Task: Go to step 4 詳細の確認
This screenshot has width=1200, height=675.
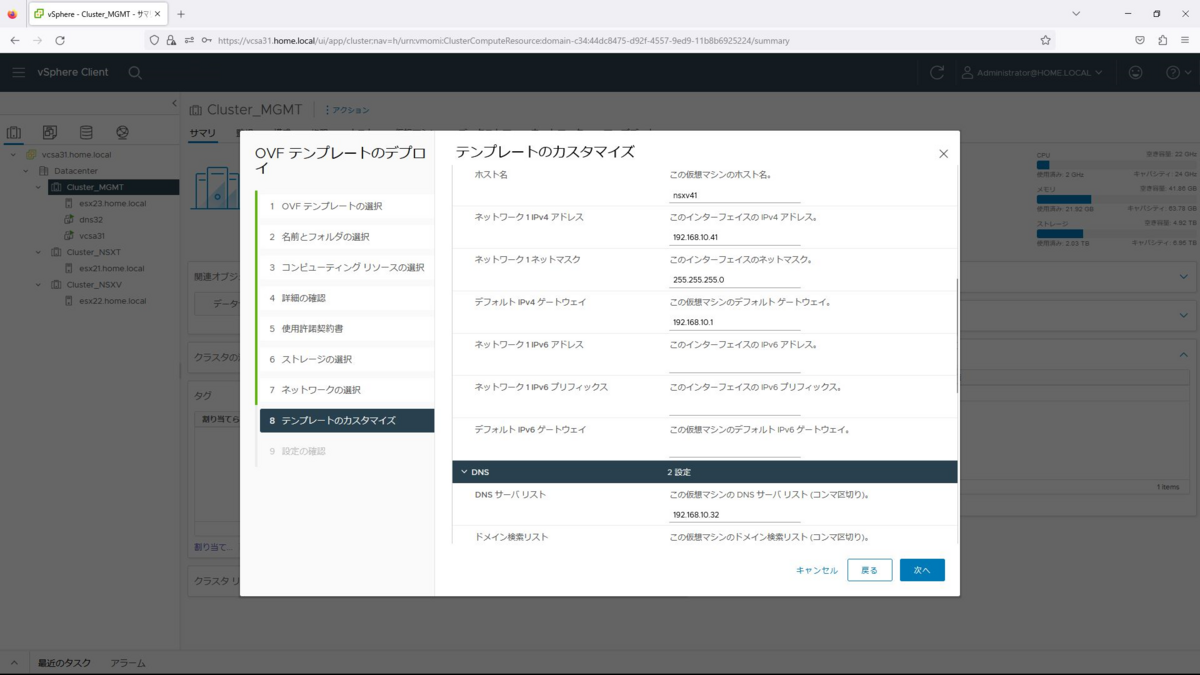Action: tap(345, 298)
